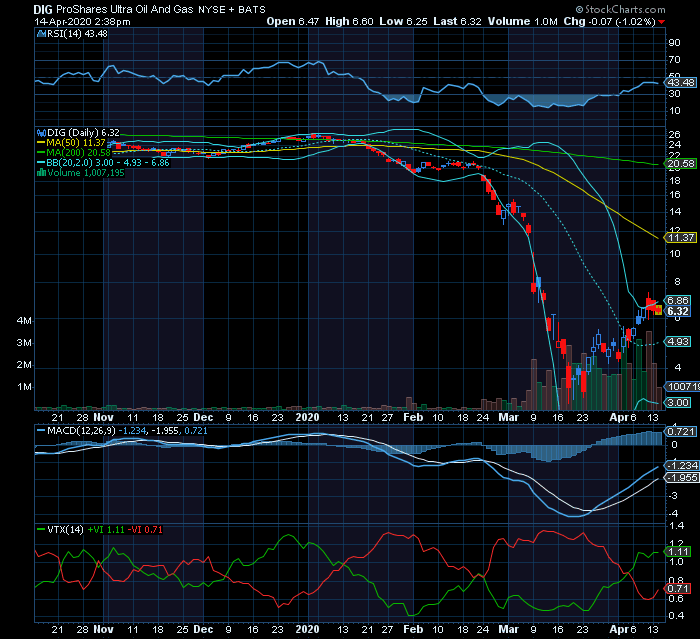
Task: Click the 6.86 upper band price tag
Action: click(x=678, y=301)
